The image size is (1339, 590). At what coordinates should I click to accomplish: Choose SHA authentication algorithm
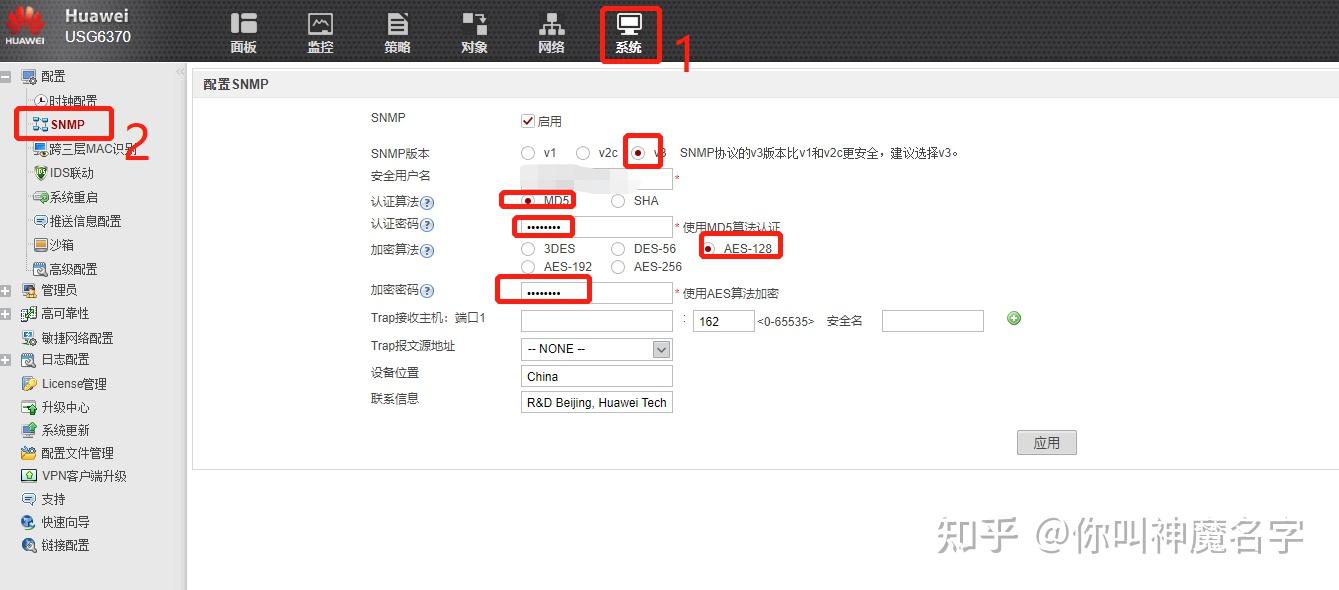point(618,201)
